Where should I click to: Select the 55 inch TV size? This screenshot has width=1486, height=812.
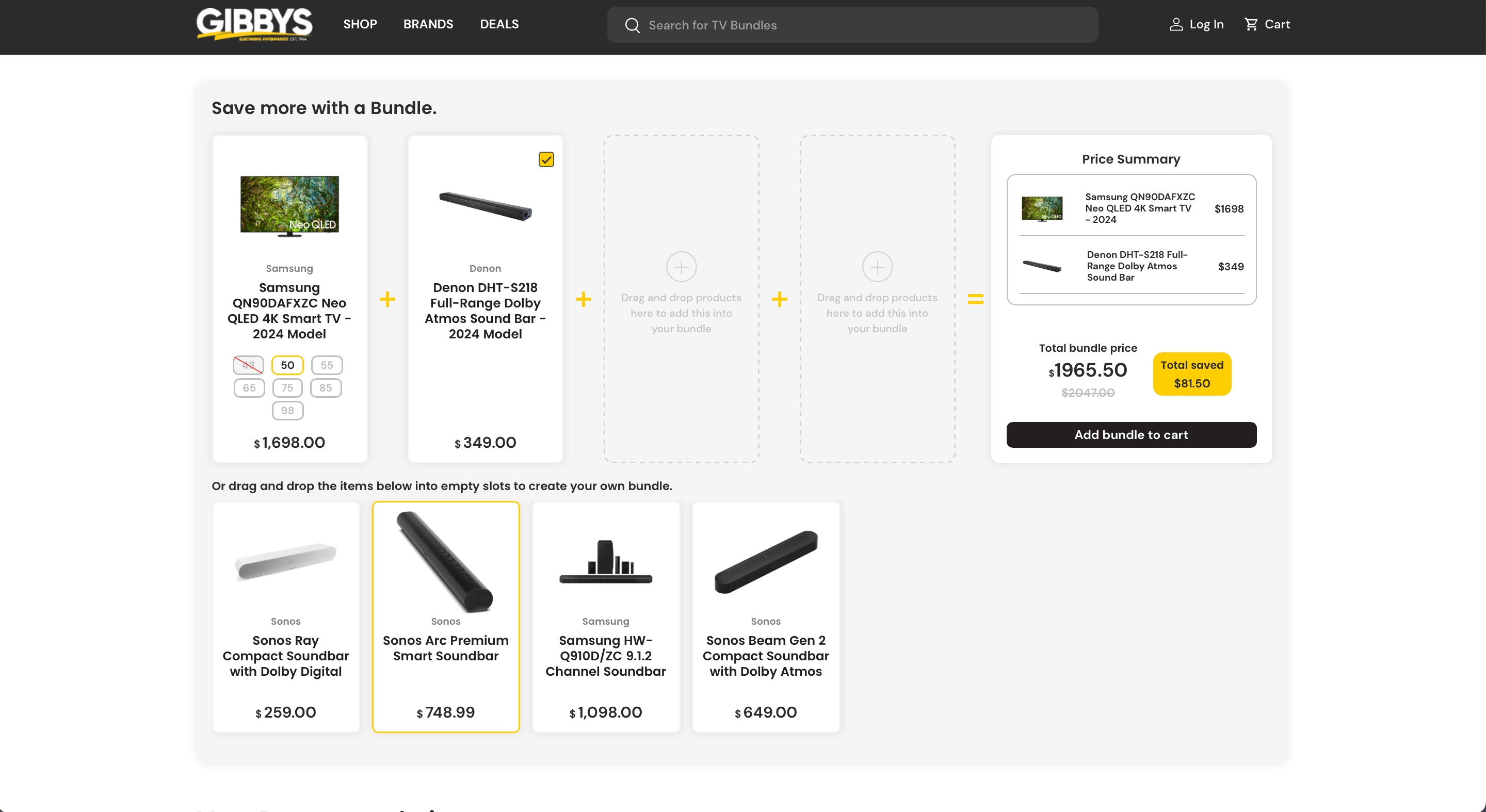click(327, 365)
